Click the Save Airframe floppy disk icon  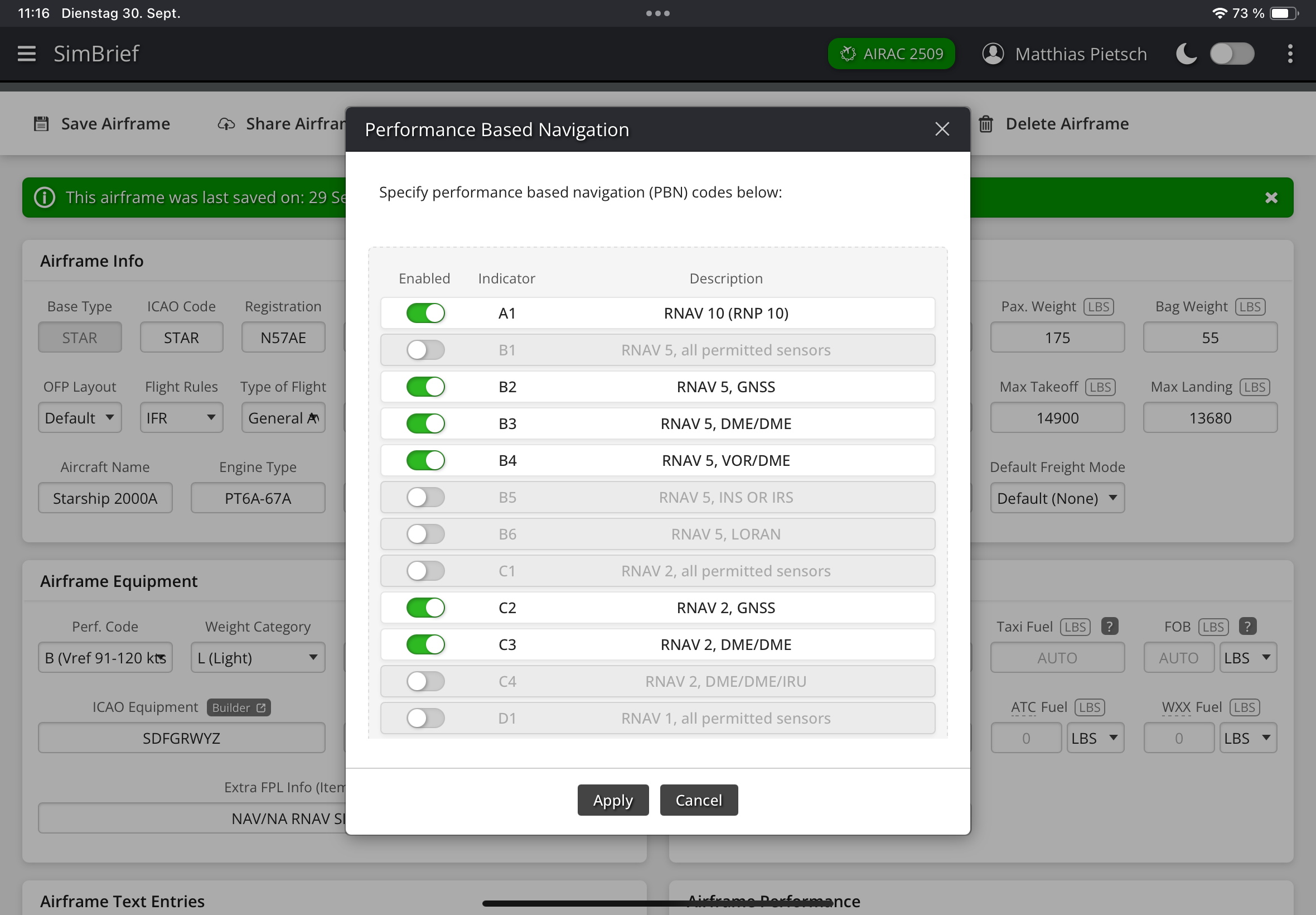pyautogui.click(x=41, y=124)
